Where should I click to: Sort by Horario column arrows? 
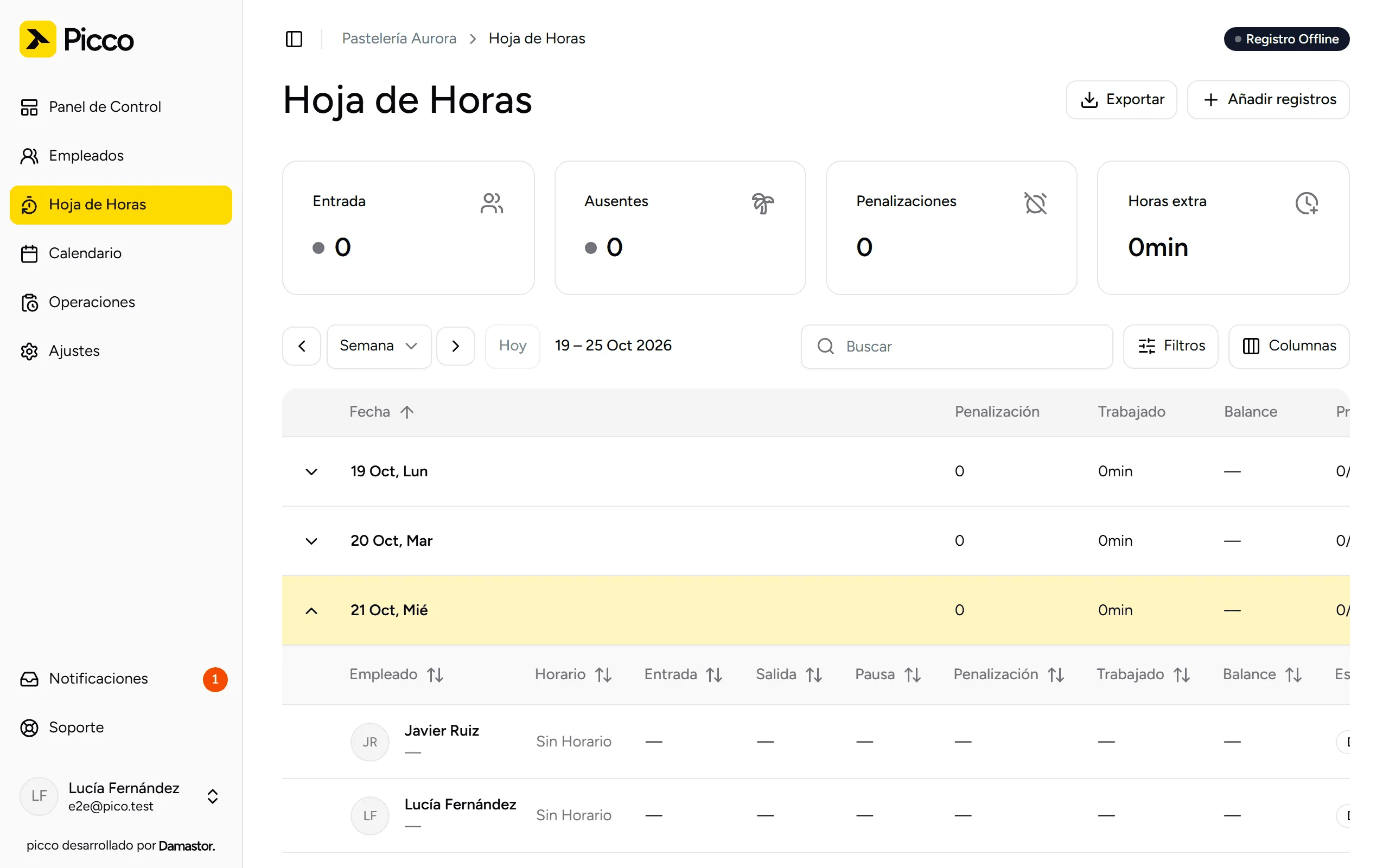coord(603,674)
